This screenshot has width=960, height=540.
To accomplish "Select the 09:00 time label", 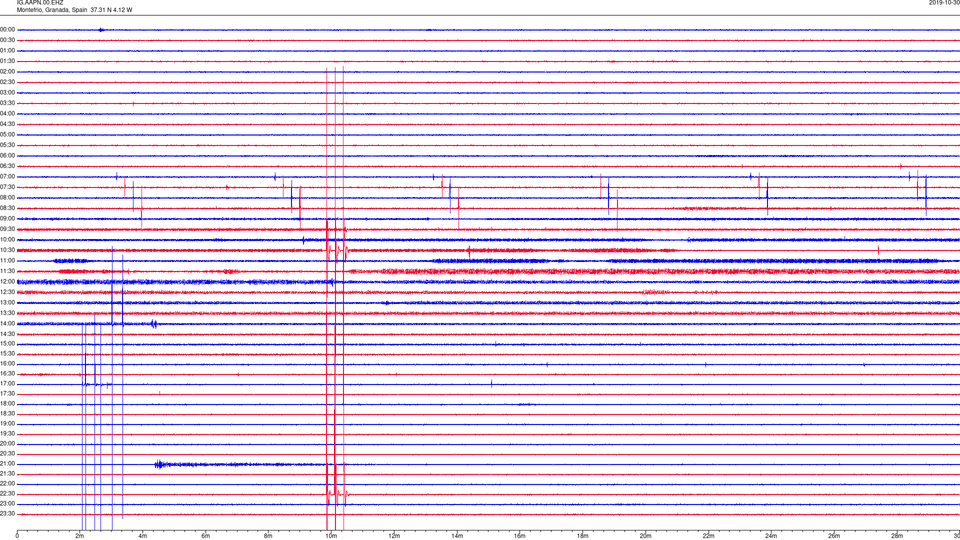I will pos(7,219).
